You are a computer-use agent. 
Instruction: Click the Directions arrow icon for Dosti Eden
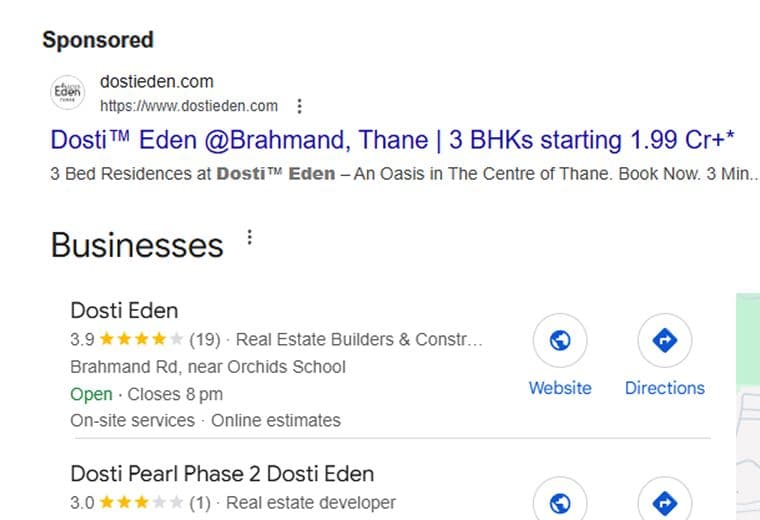coord(664,341)
